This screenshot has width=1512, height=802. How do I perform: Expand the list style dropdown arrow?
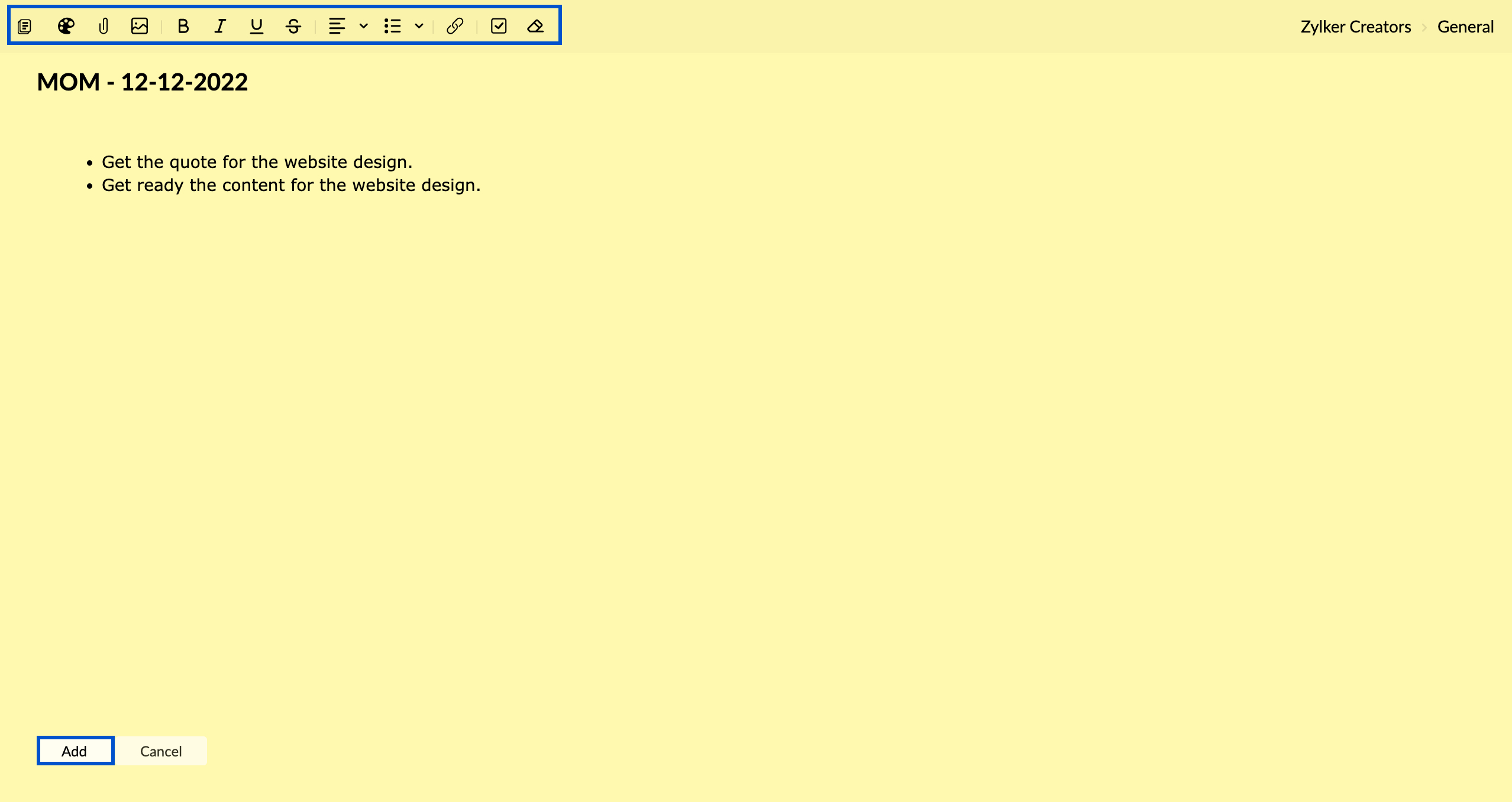coord(419,26)
